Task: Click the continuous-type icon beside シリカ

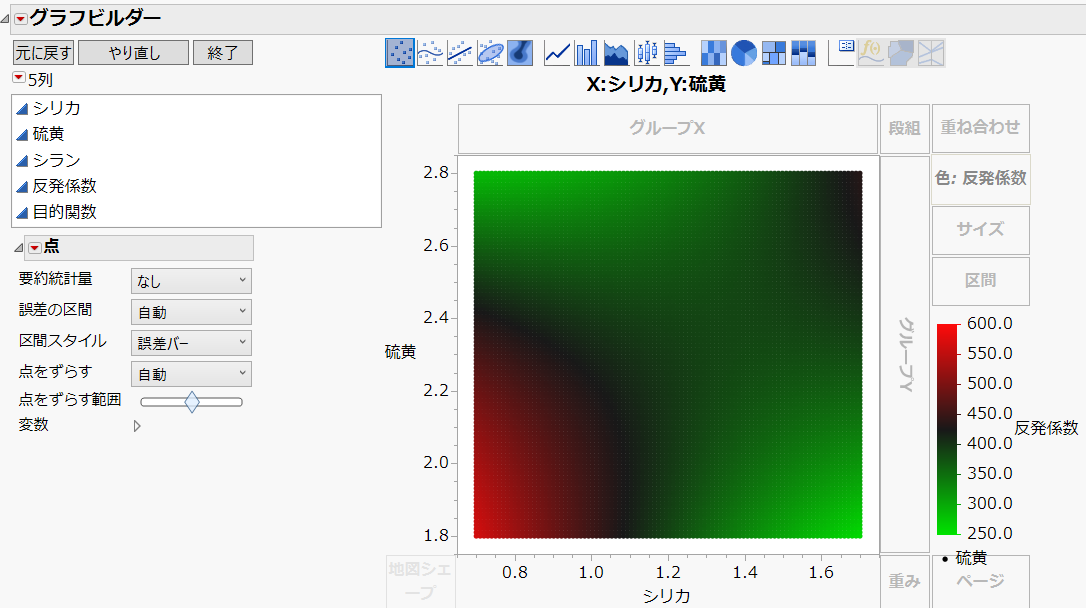Action: [x=22, y=109]
